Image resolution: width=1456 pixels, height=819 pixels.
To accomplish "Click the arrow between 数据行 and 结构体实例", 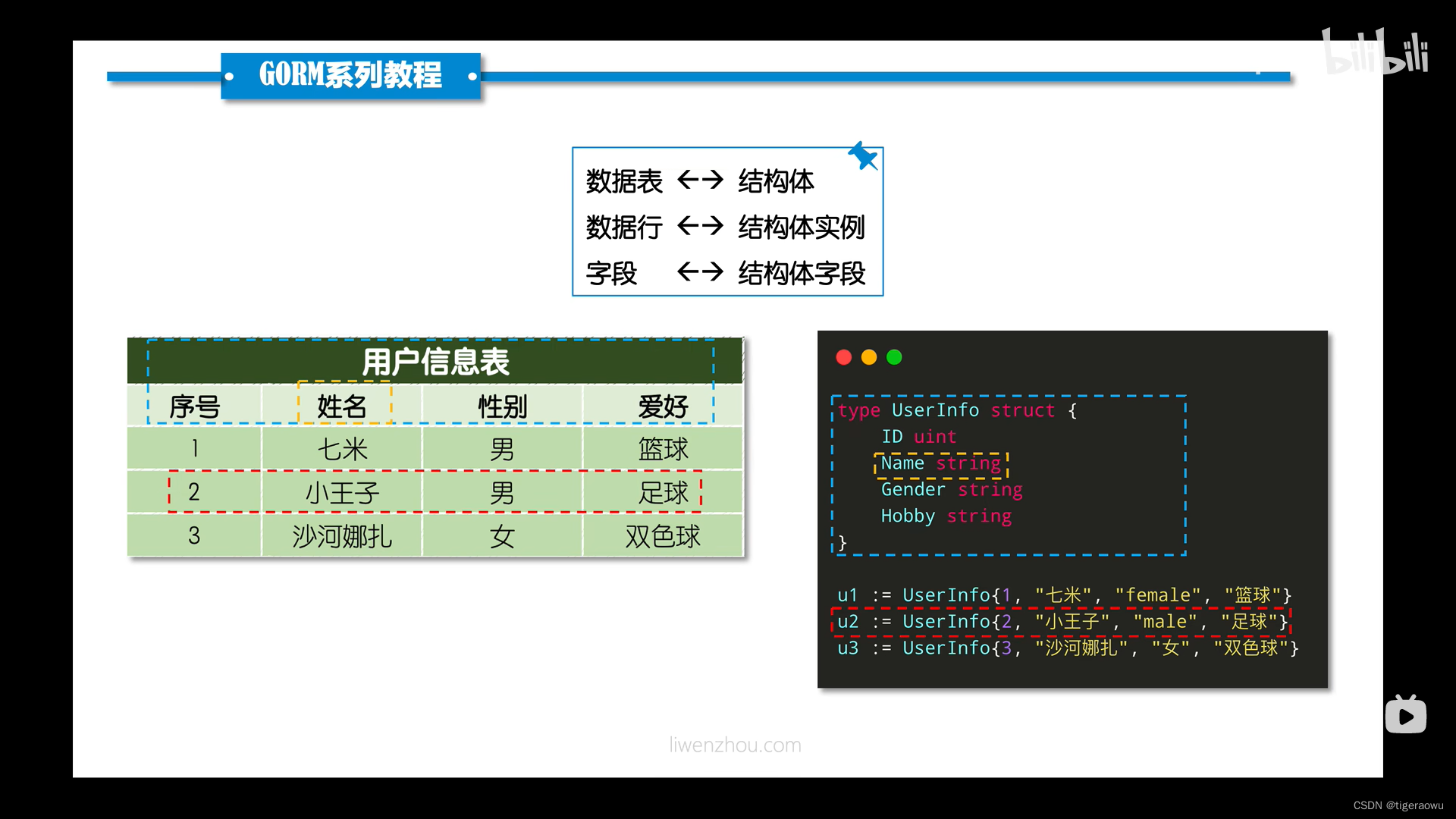I will click(x=700, y=226).
